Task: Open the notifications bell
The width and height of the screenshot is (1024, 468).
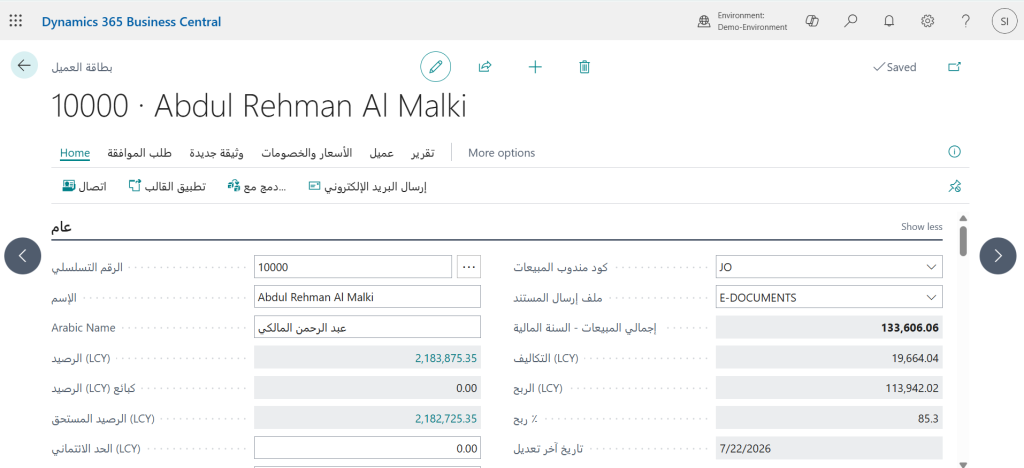Action: pyautogui.click(x=889, y=21)
